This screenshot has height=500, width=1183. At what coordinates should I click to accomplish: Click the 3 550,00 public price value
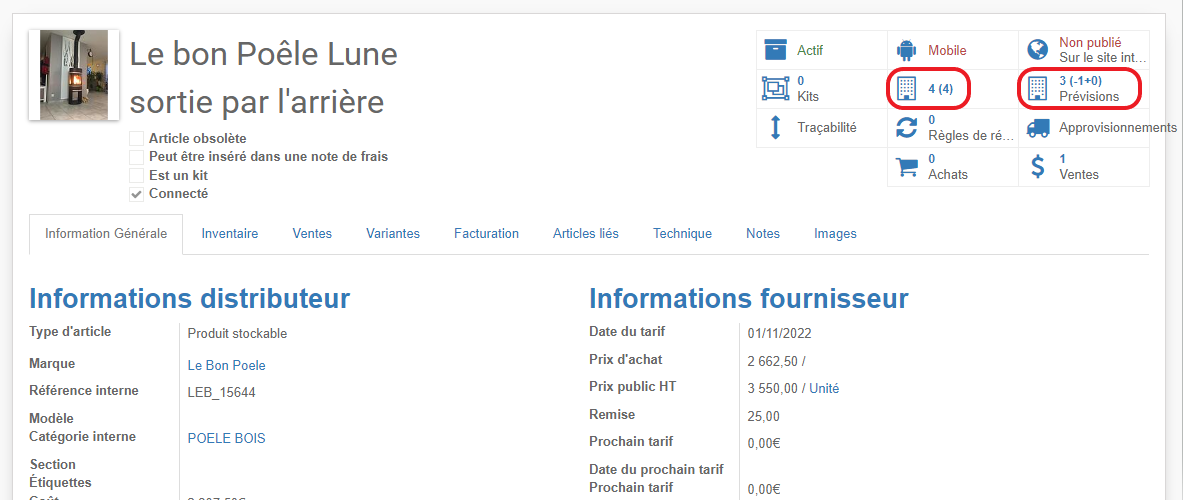pos(773,388)
